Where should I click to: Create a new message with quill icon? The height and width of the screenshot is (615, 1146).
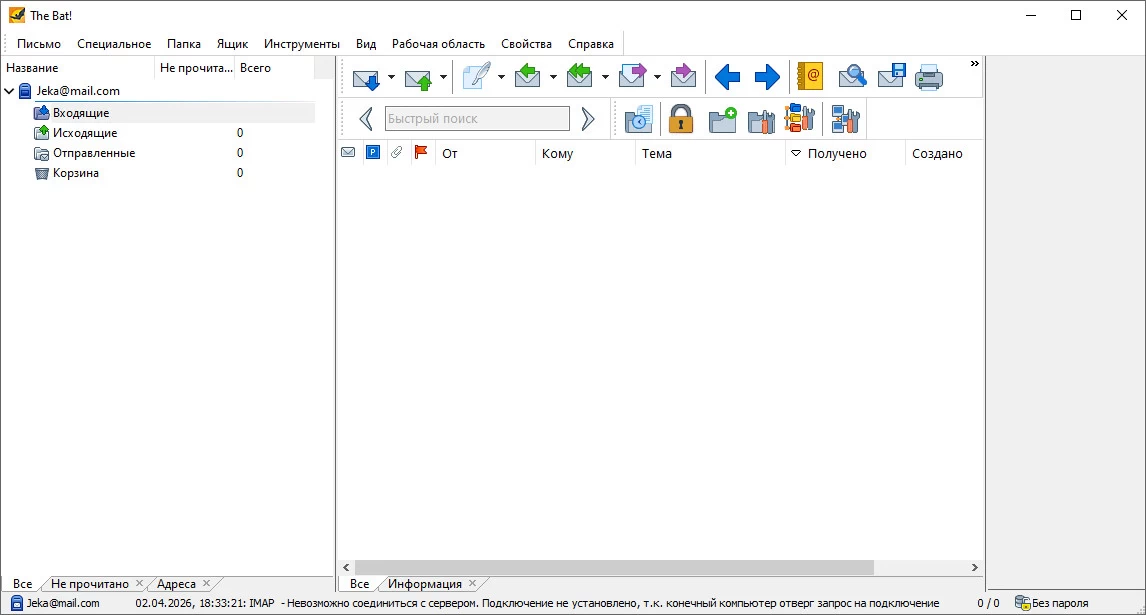pyautogui.click(x=476, y=77)
